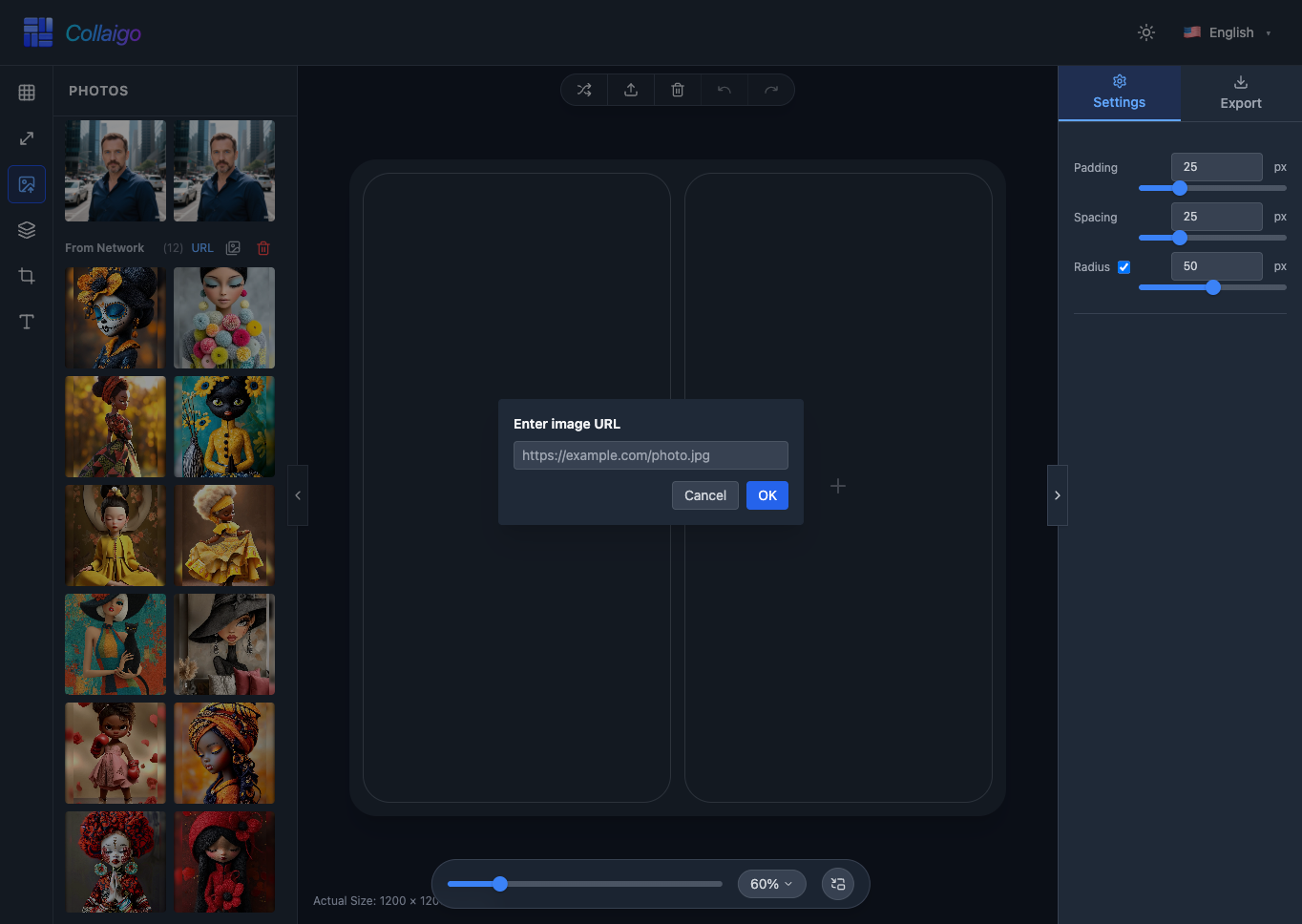Switch to the Settings tab

[1119, 93]
